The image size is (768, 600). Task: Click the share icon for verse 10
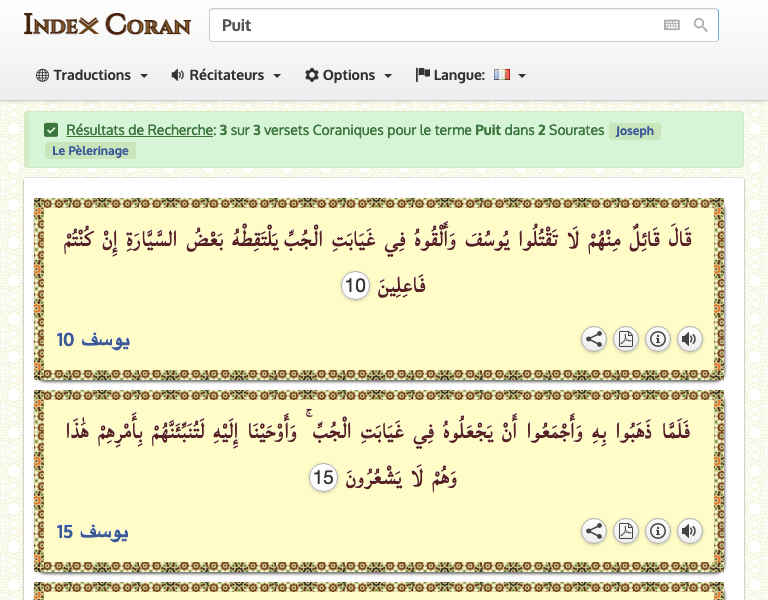click(594, 339)
